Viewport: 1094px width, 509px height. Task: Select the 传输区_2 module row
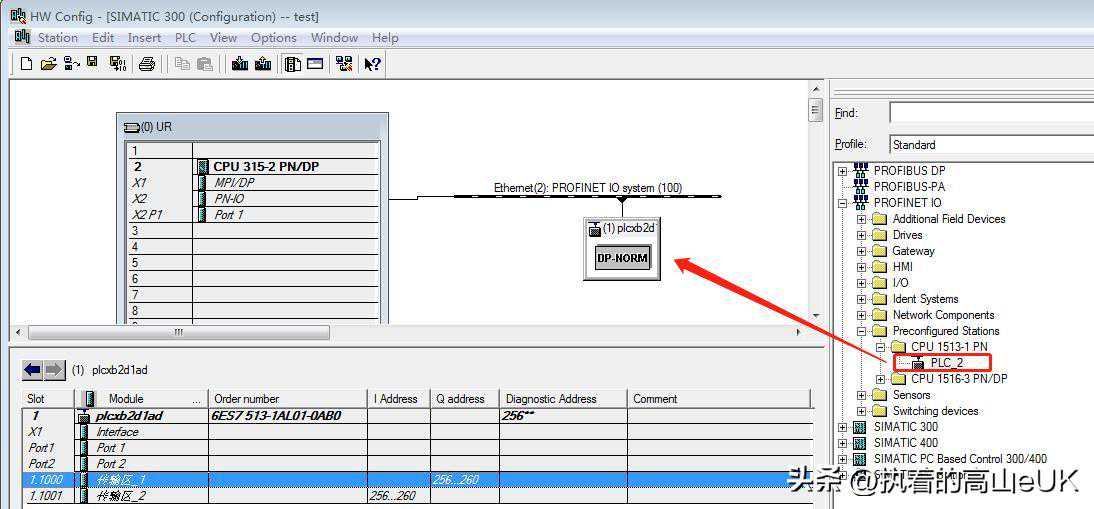tap(419, 496)
